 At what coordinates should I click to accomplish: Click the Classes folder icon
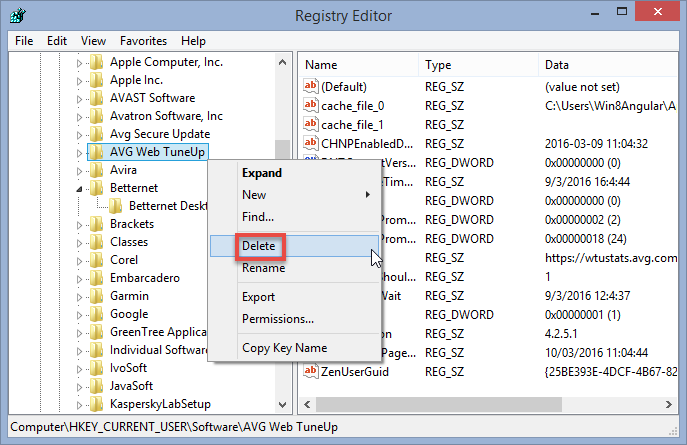[x=96, y=242]
